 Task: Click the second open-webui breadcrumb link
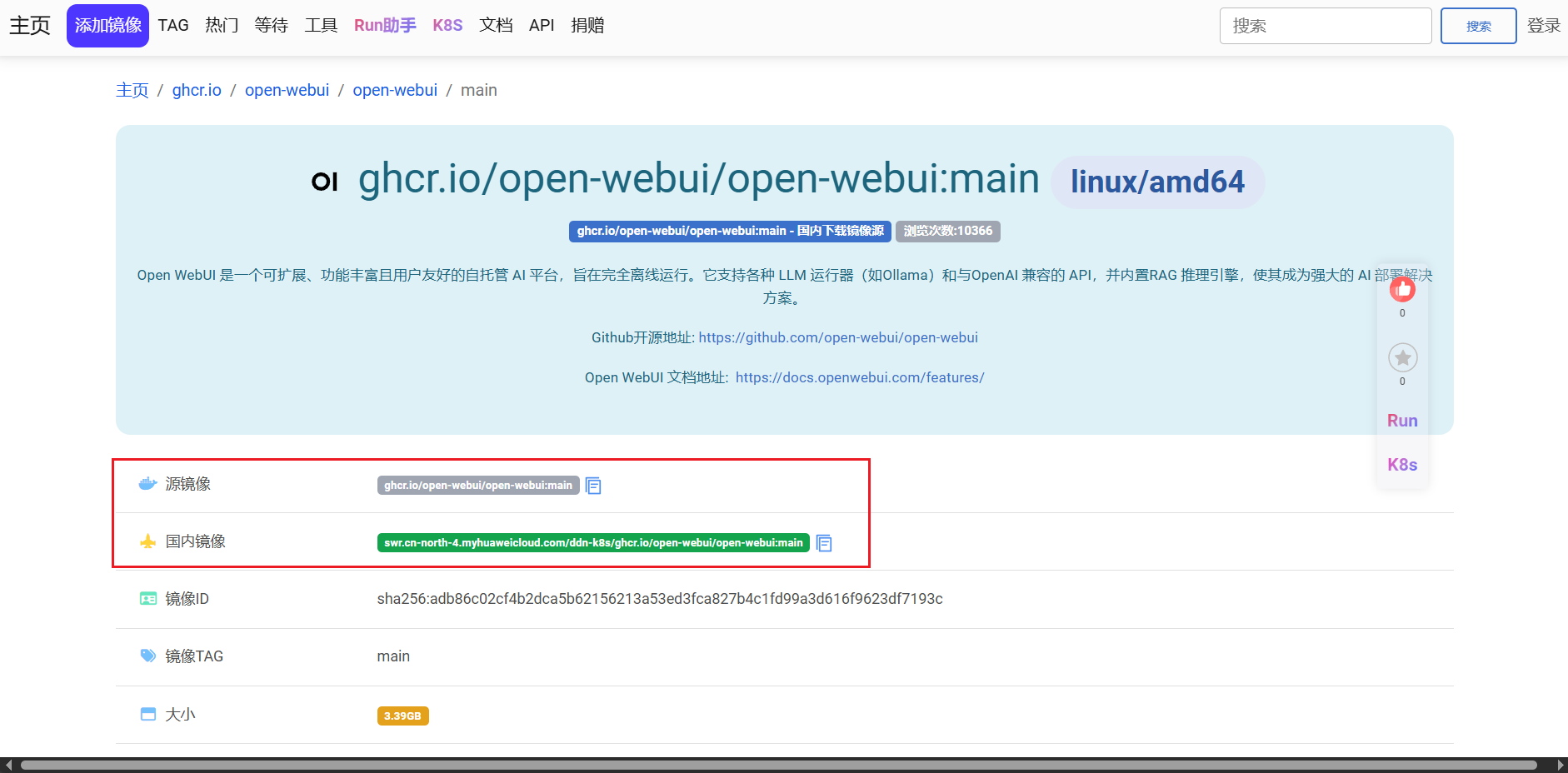point(395,90)
